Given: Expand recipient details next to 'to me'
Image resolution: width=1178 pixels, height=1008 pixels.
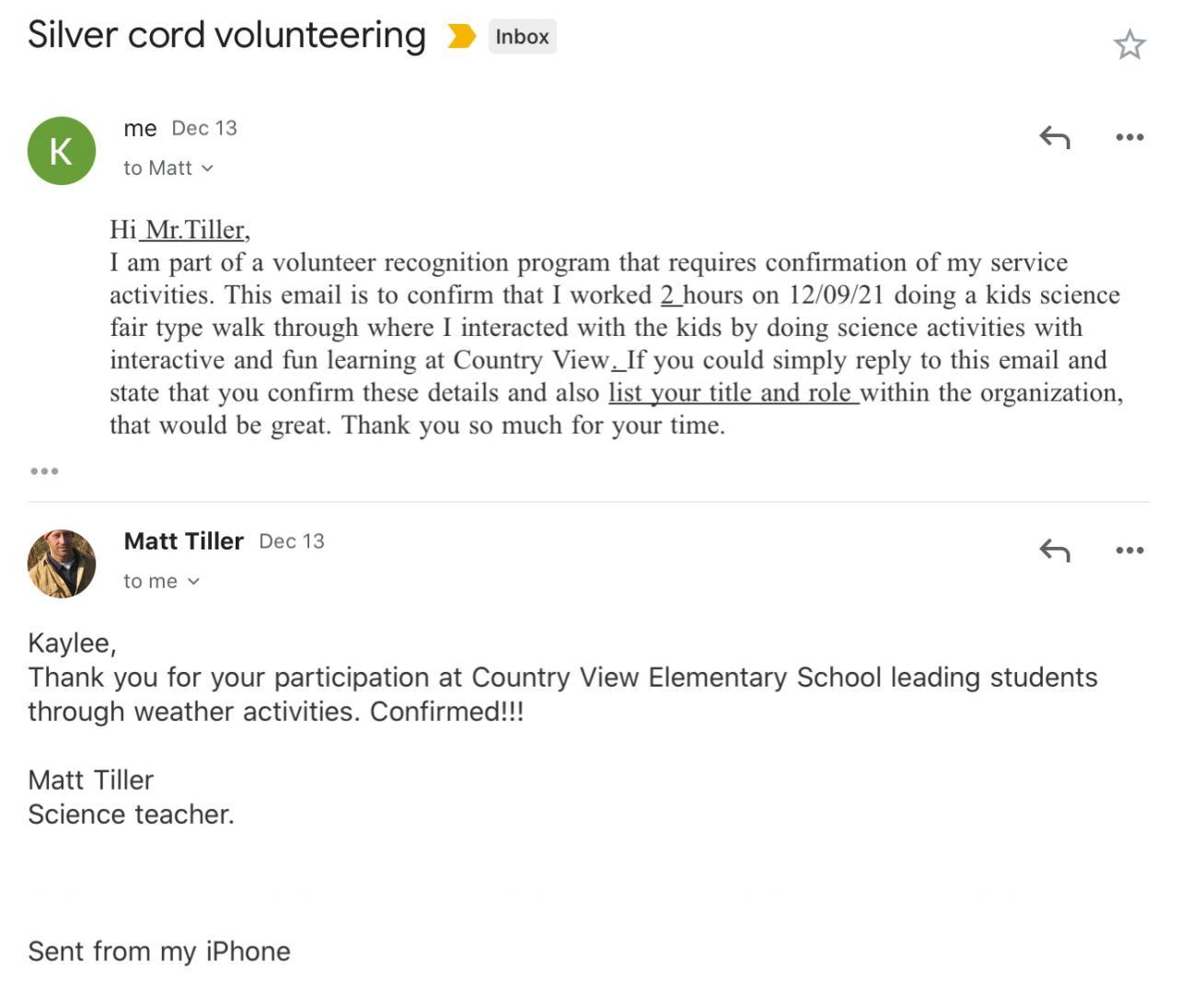Looking at the screenshot, I should [x=193, y=582].
